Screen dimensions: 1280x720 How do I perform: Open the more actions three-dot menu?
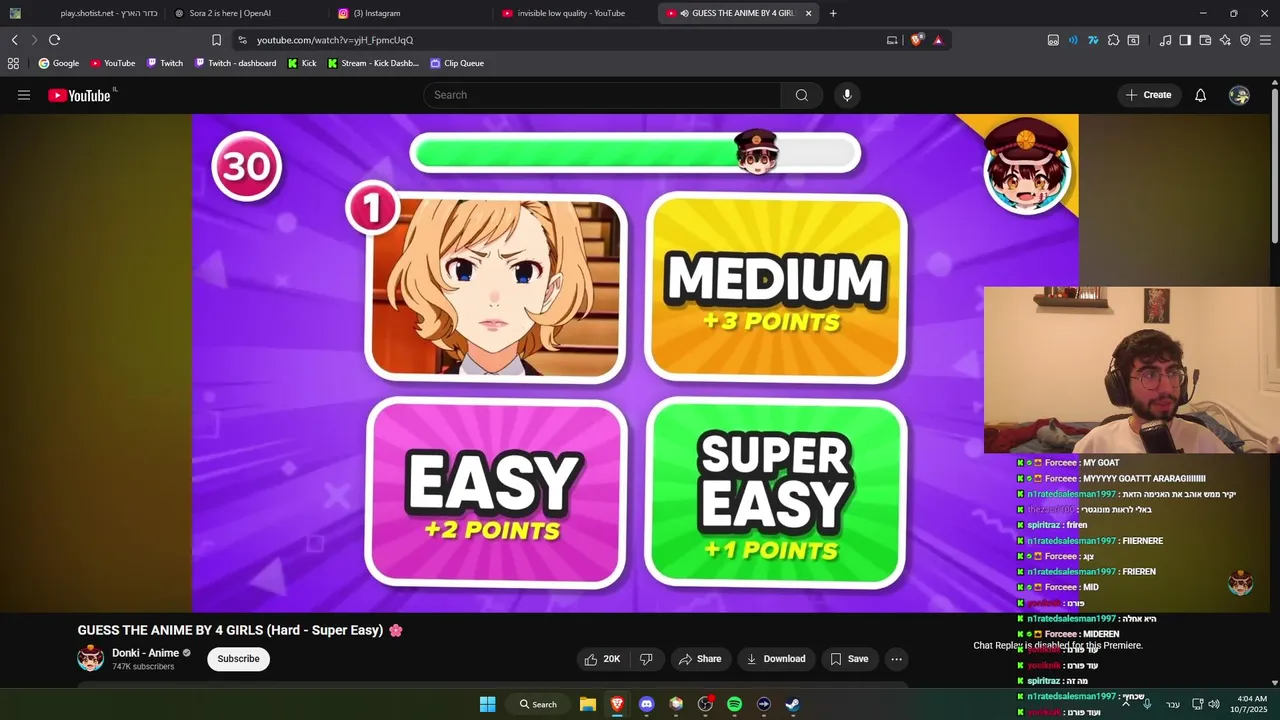pyautogui.click(x=896, y=659)
